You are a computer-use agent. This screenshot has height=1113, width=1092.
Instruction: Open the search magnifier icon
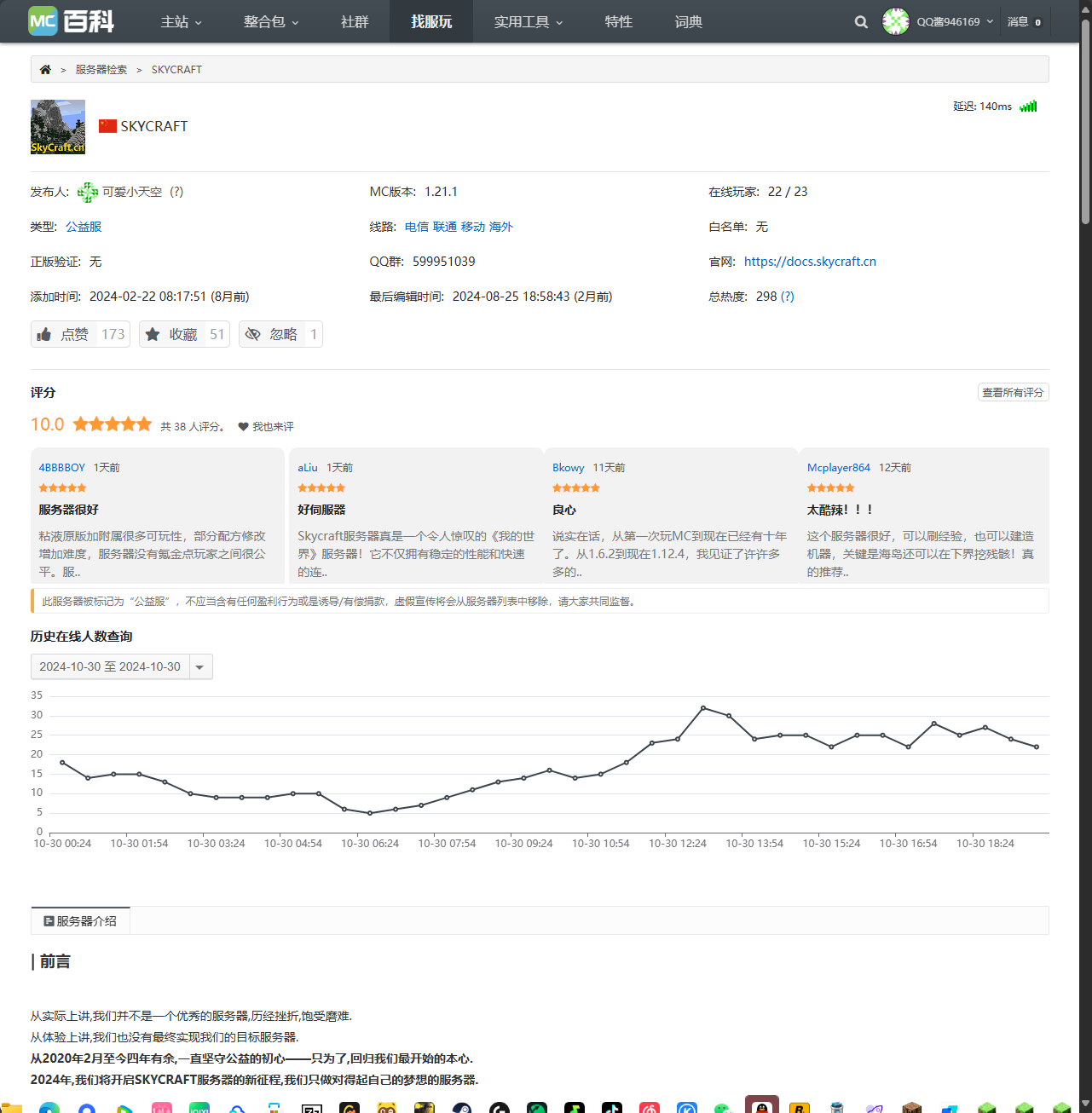(x=861, y=22)
